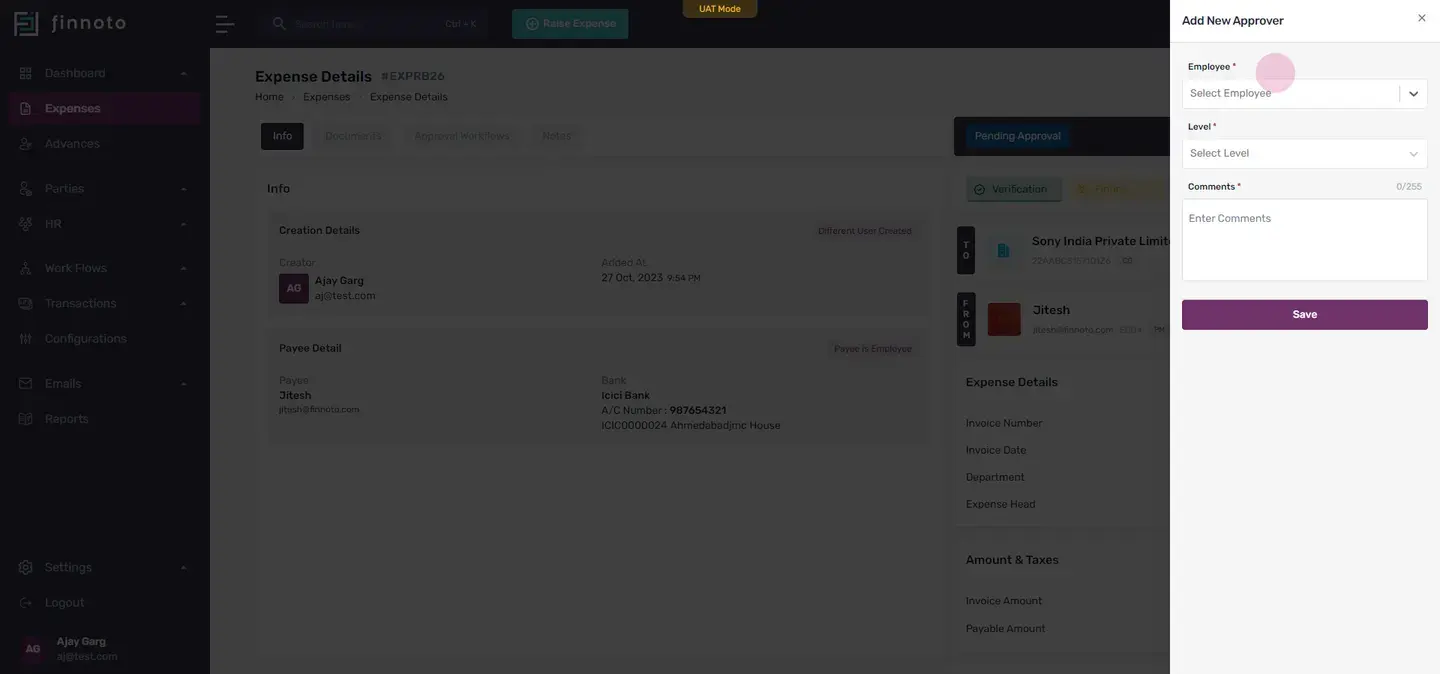1440x674 pixels.
Task: Click the Logout link text
Action: point(64,603)
